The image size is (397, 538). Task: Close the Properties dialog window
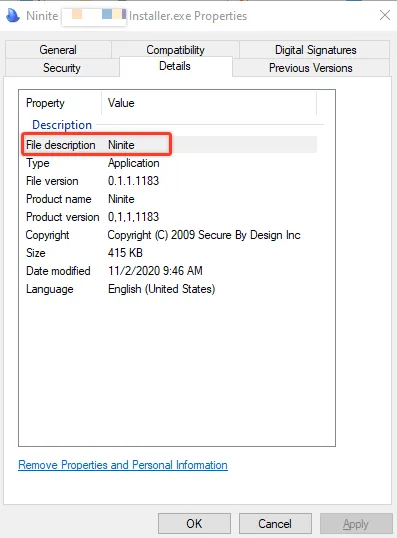[385, 15]
